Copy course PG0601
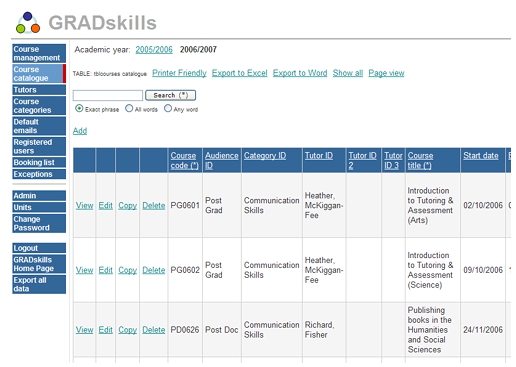The image size is (516, 367). click(128, 206)
